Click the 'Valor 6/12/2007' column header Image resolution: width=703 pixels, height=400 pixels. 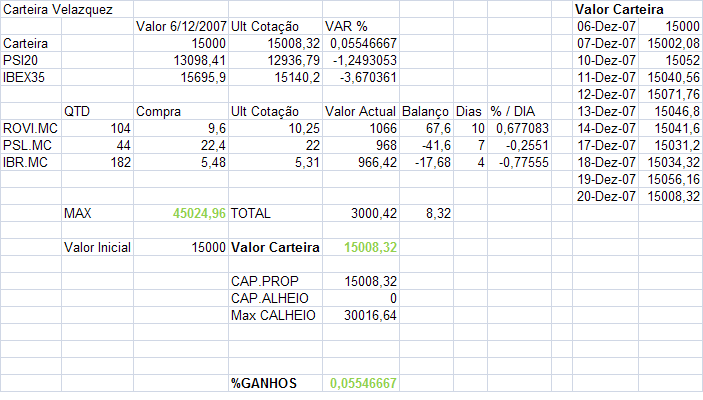tap(181, 26)
